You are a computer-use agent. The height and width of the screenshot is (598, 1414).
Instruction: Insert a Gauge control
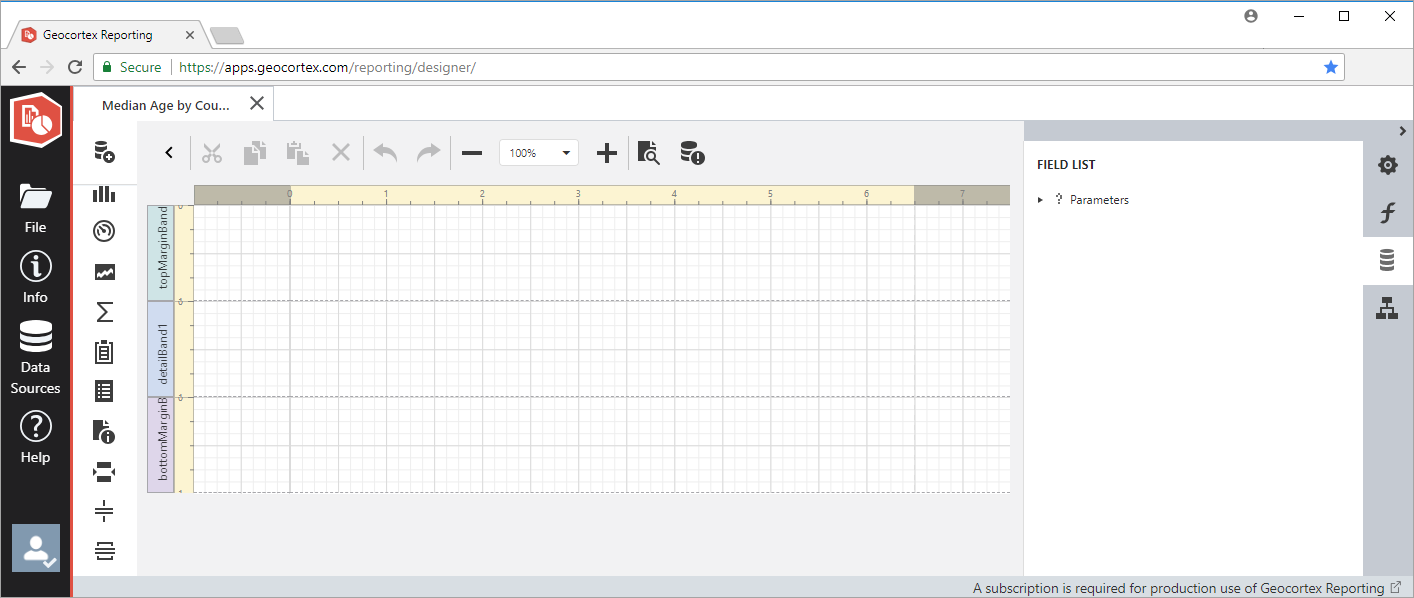point(104,231)
